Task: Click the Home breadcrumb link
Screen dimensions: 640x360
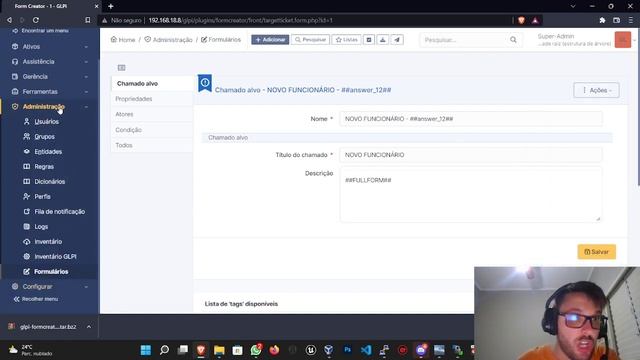Action: click(123, 40)
